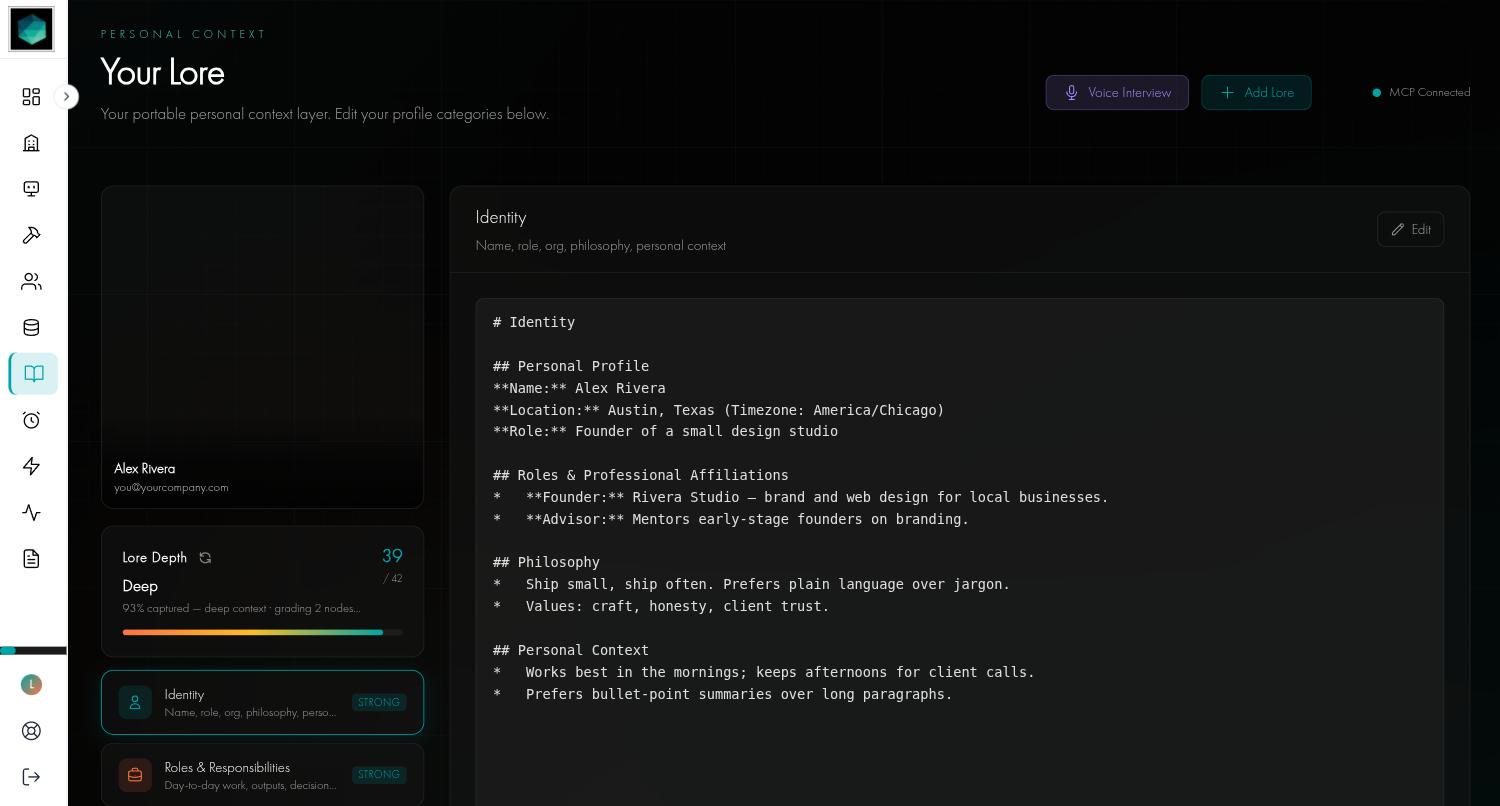The height and width of the screenshot is (806, 1500).
Task: Open the document icon in sidebar
Action: coord(31,558)
